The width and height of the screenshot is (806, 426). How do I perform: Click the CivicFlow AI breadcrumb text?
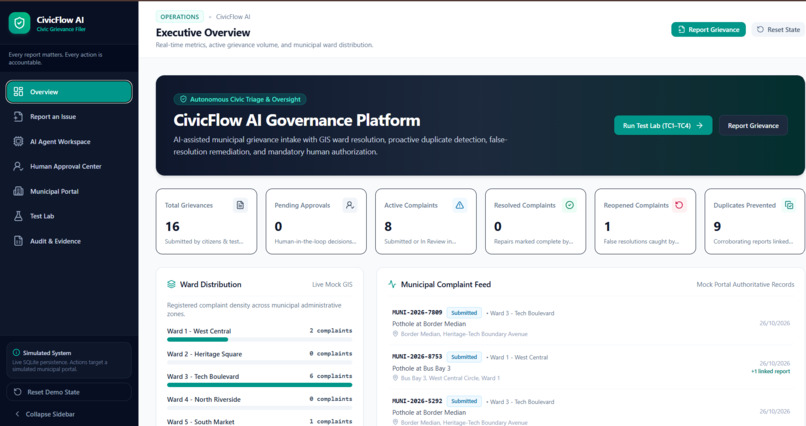pos(233,17)
